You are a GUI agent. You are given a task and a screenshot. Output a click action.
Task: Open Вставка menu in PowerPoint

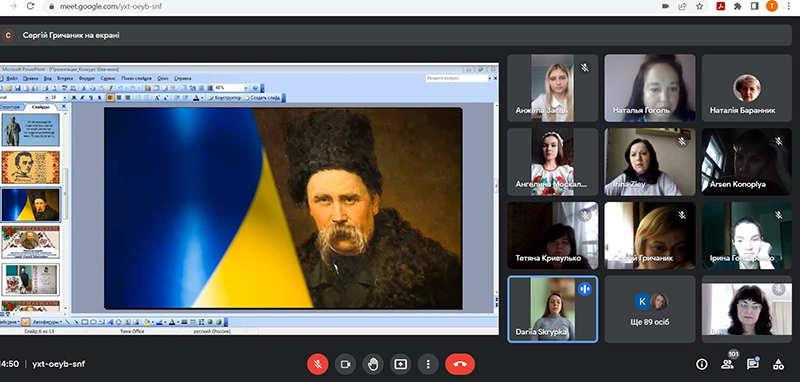pyautogui.click(x=65, y=79)
